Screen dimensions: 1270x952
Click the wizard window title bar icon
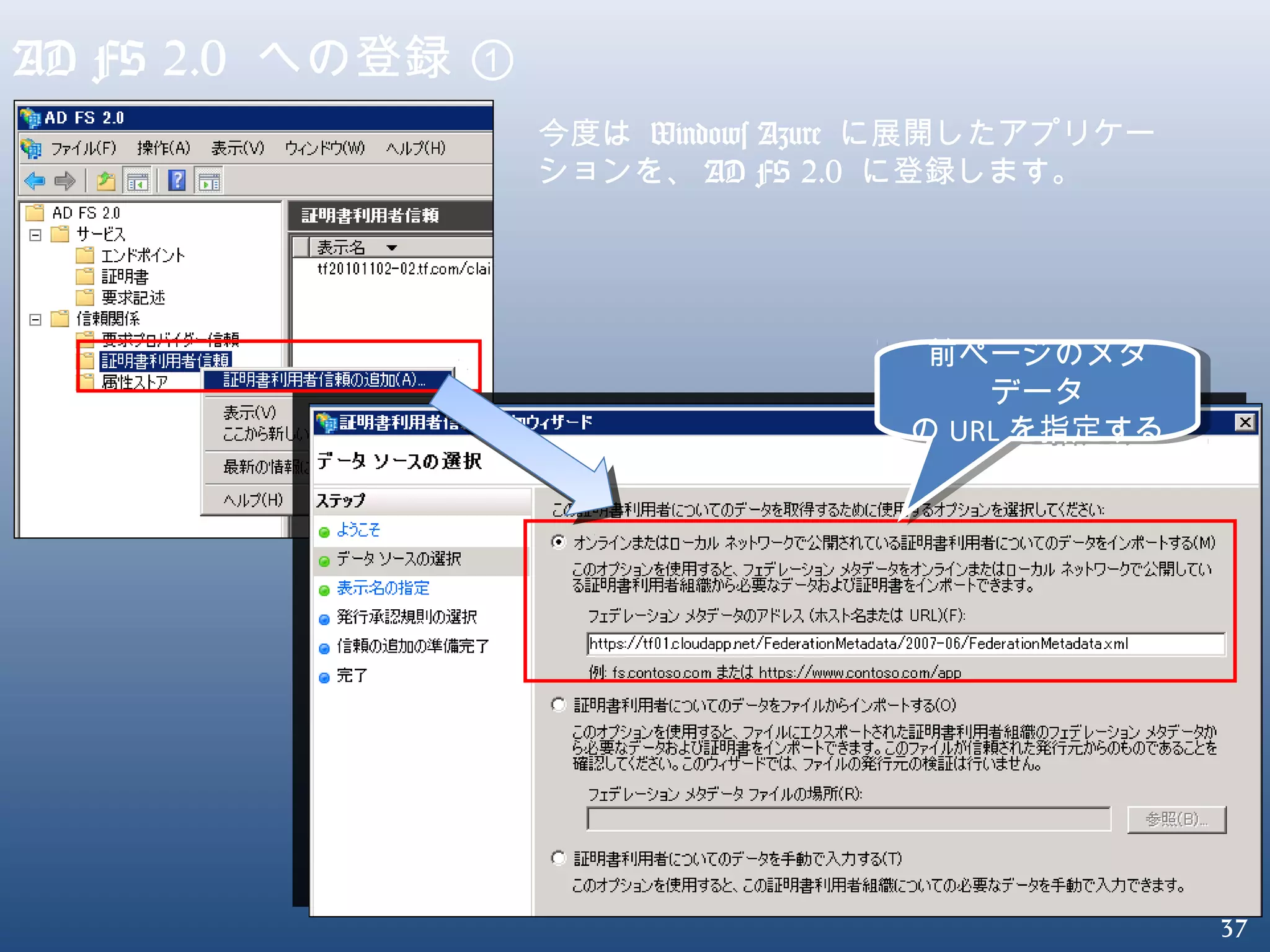tap(326, 423)
